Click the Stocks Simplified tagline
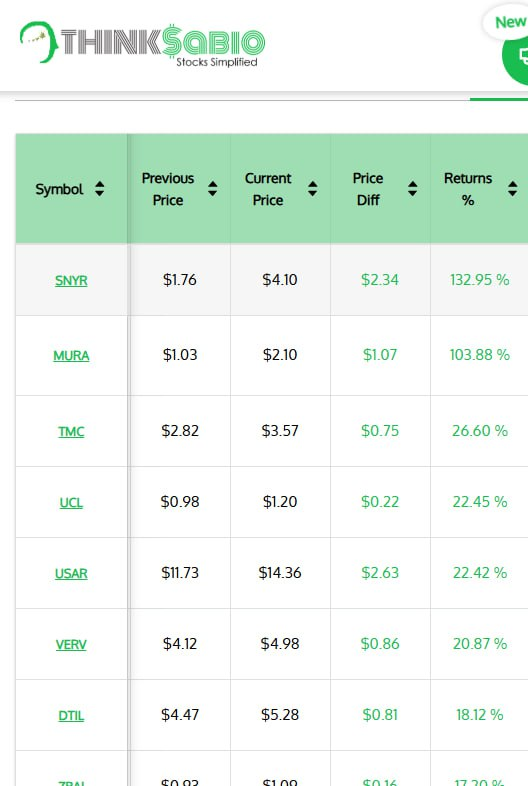 point(217,62)
